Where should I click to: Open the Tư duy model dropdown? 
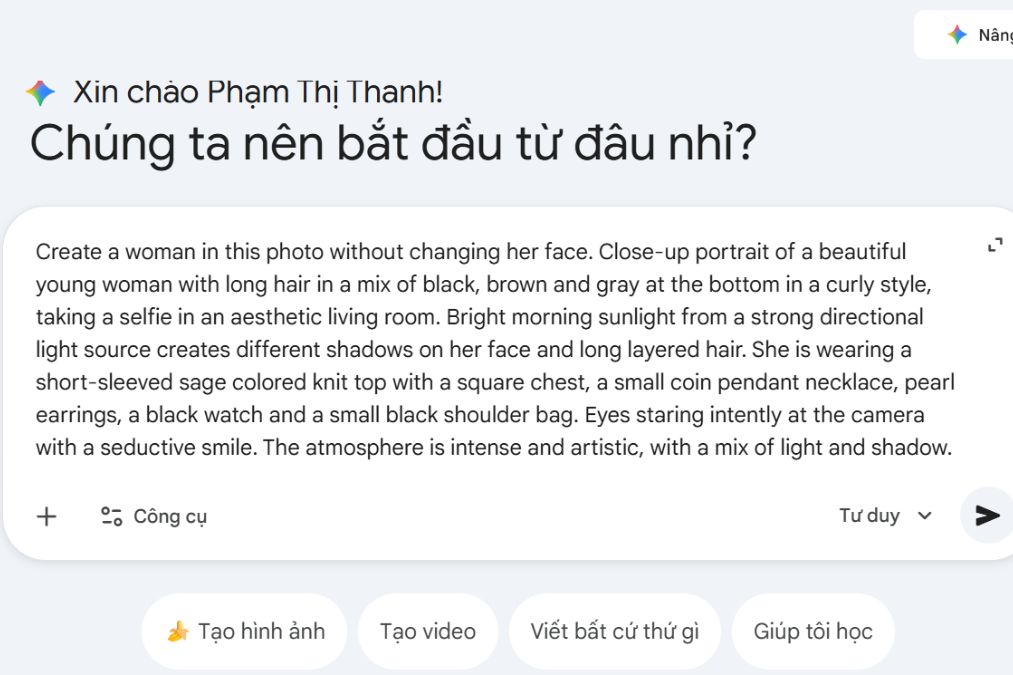pos(884,516)
